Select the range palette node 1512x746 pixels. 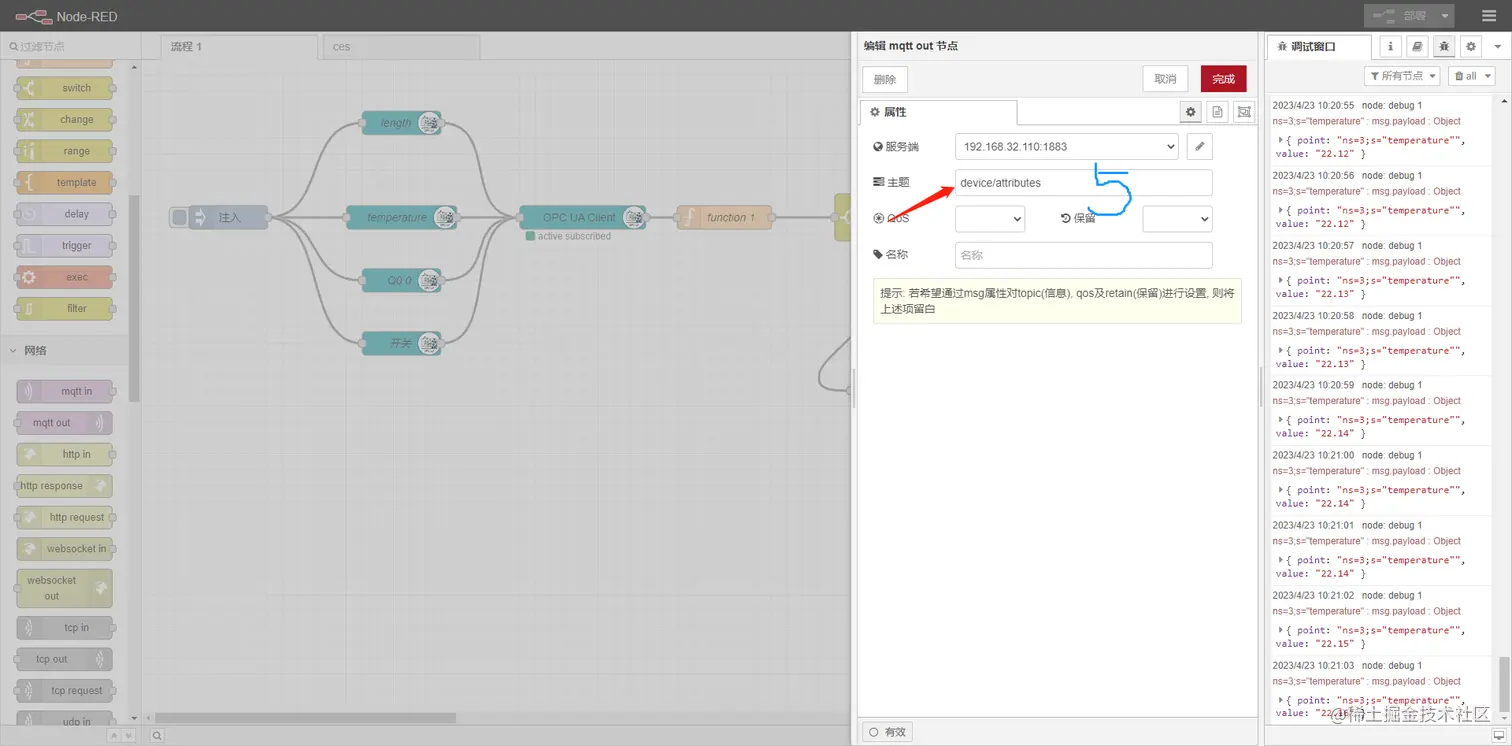pyautogui.click(x=64, y=151)
